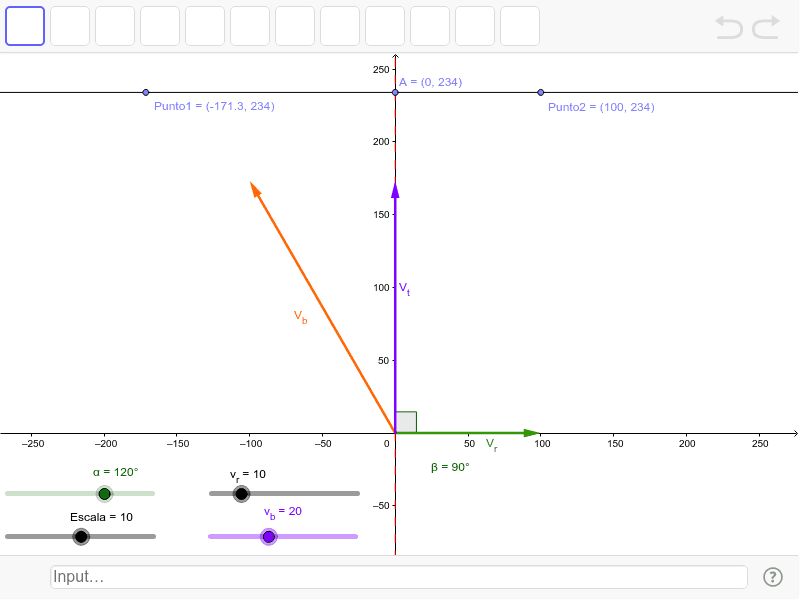The height and width of the screenshot is (600, 800).
Task: Select the highlighted blue-bordered toolbar button
Action: click(x=25, y=26)
